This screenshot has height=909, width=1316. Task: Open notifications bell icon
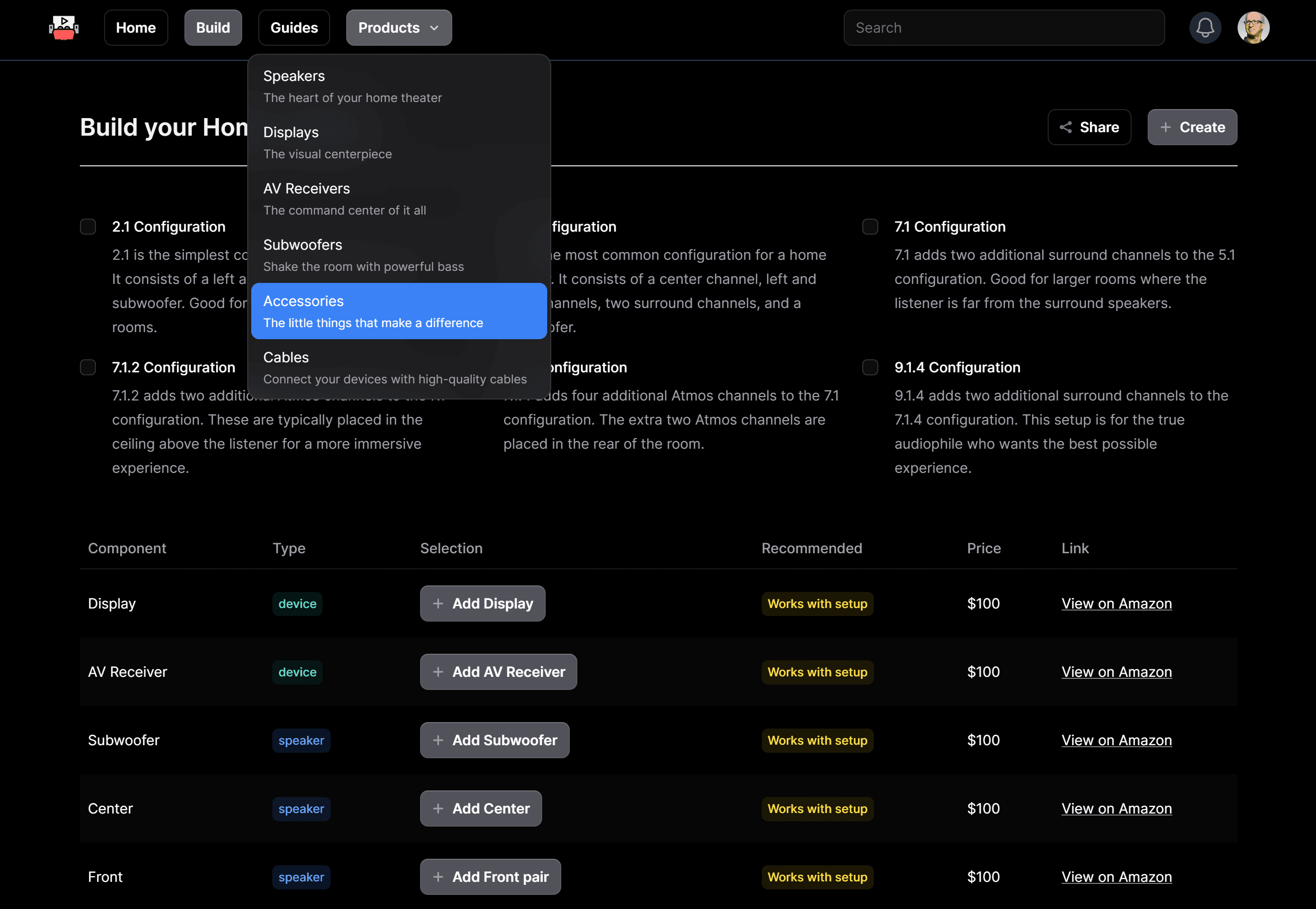pyautogui.click(x=1205, y=27)
